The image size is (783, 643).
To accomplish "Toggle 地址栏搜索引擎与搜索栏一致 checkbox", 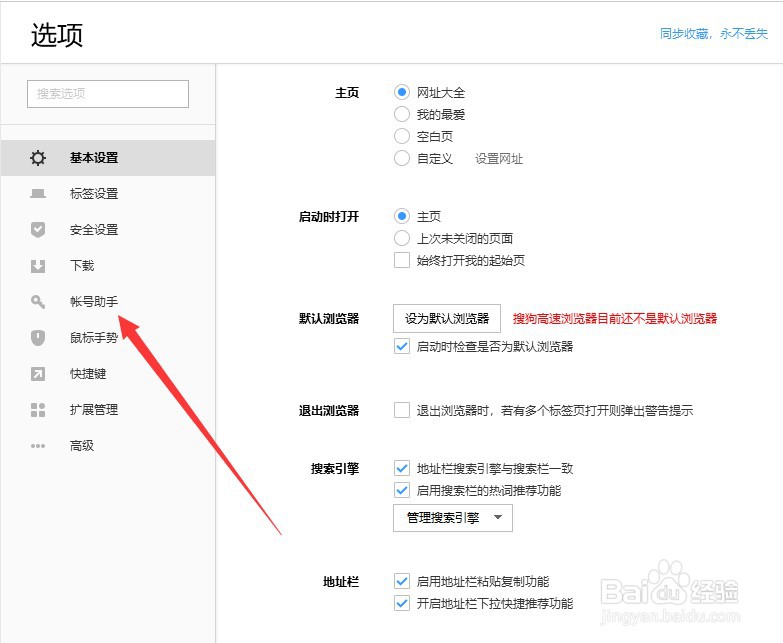I will [x=402, y=468].
